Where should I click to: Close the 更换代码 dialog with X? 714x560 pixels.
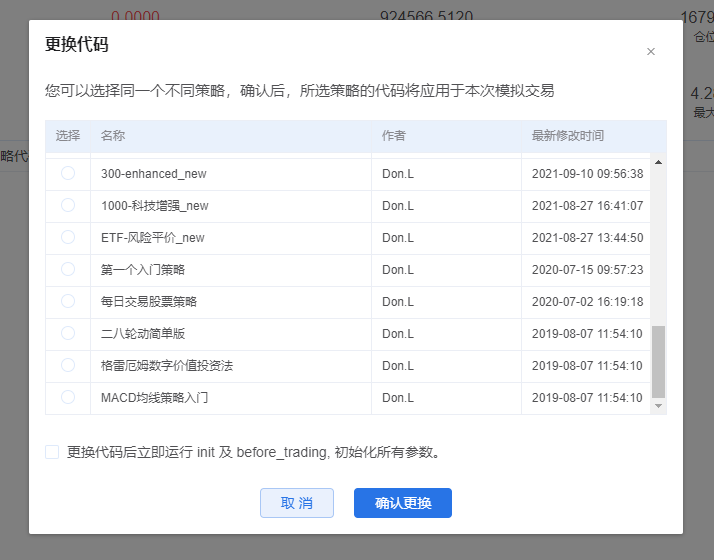651,52
